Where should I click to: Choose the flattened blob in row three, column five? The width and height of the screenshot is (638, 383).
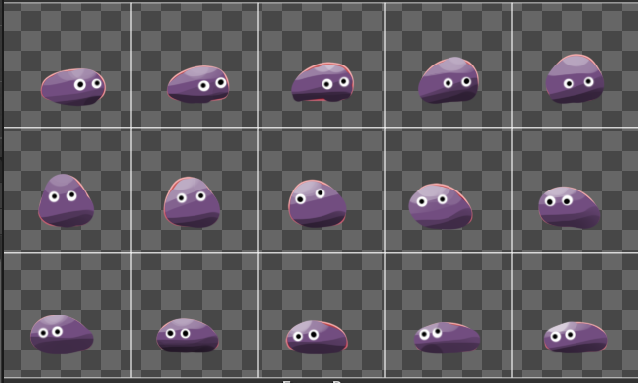(575, 337)
